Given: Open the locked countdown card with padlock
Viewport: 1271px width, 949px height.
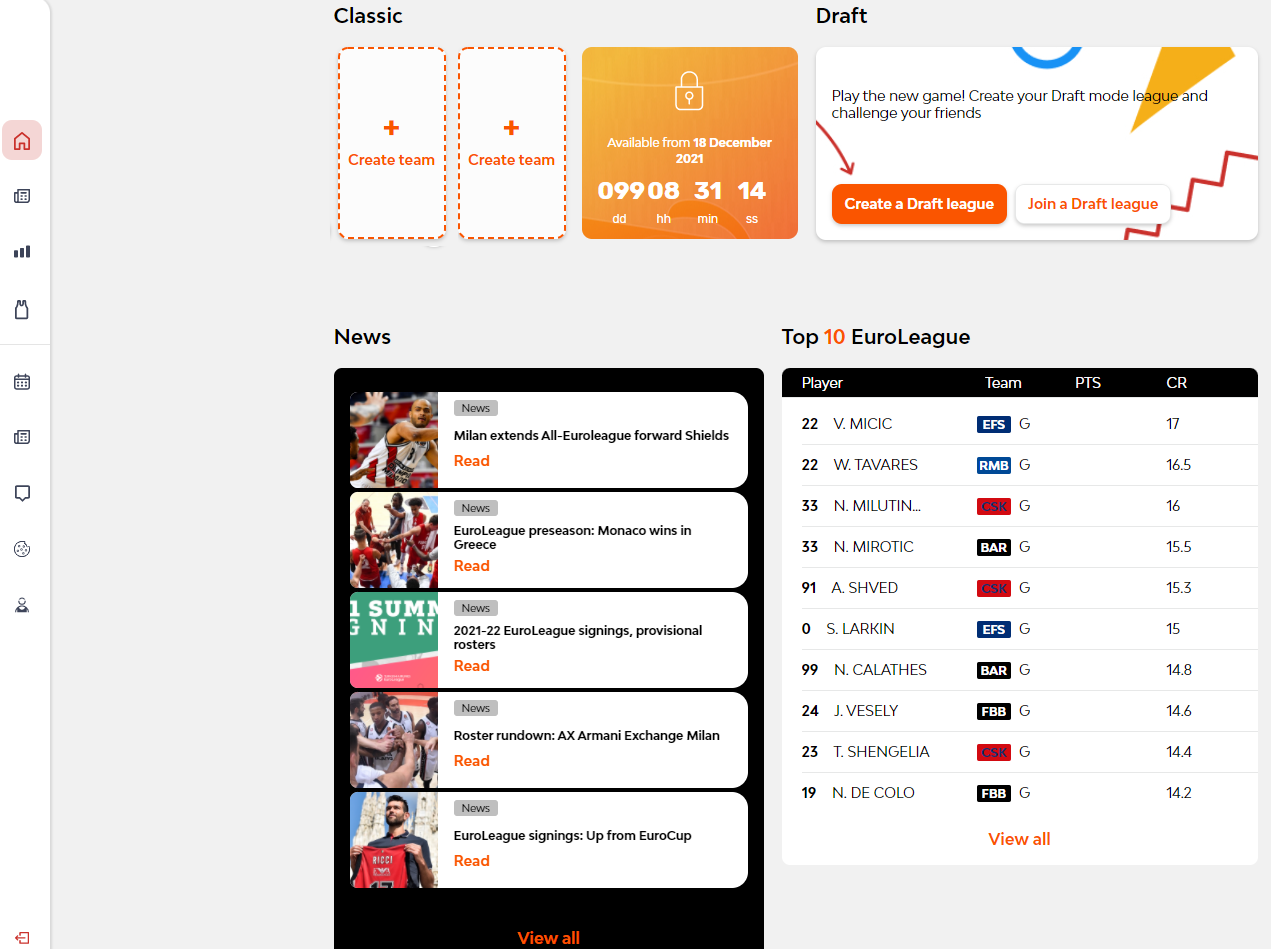Looking at the screenshot, I should (x=689, y=143).
